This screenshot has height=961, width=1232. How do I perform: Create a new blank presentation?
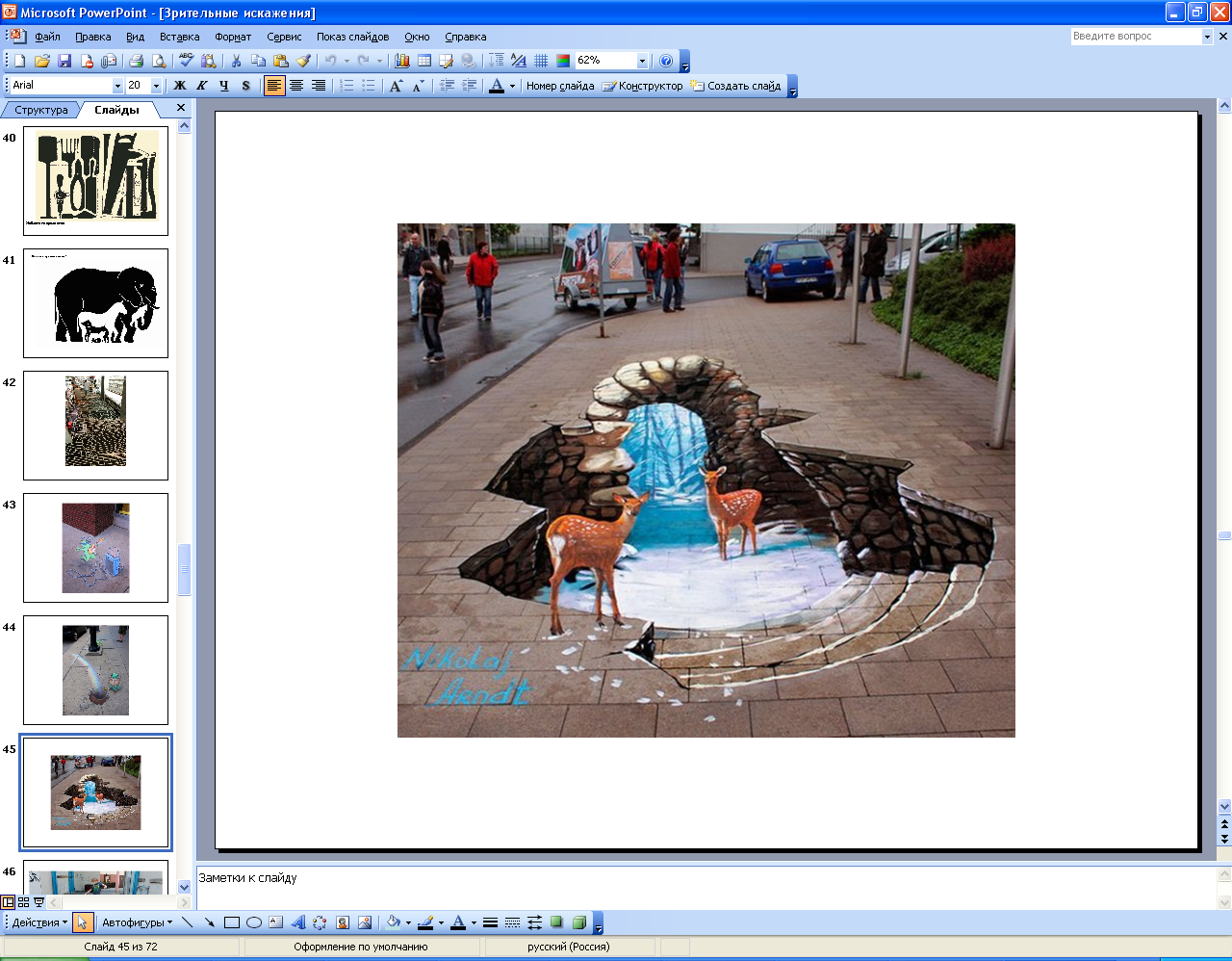click(x=19, y=61)
